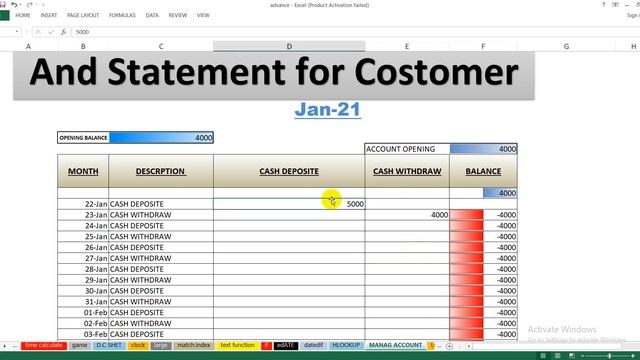The width and height of the screenshot is (640, 360).
Task: Open undo history dropdown arrow
Action: tap(20, 5)
